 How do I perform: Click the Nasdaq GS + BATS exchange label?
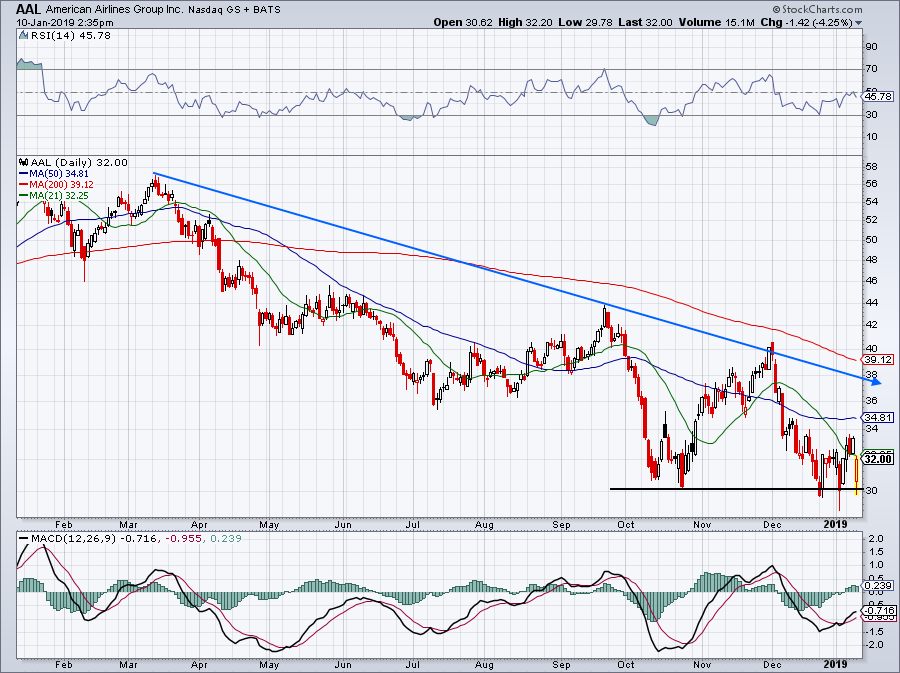pos(234,10)
